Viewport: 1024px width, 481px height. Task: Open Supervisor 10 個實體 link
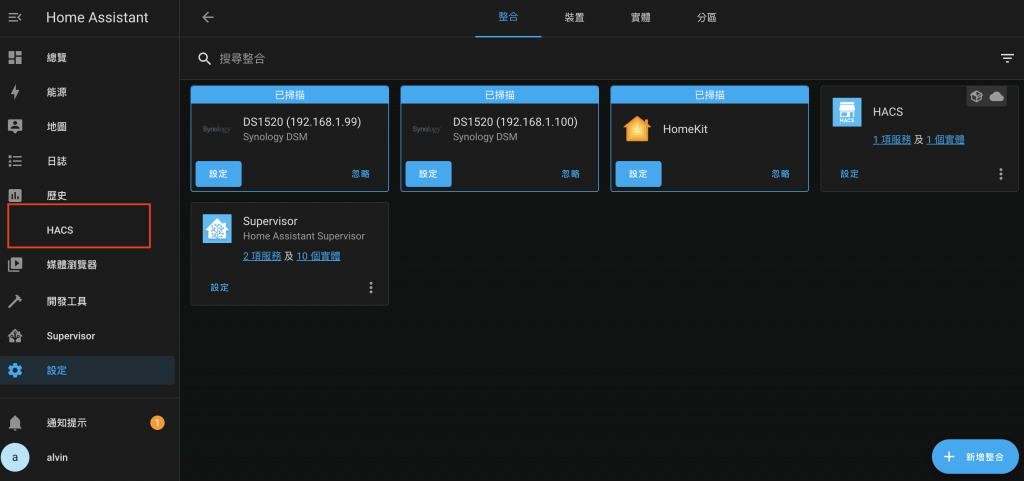point(318,256)
